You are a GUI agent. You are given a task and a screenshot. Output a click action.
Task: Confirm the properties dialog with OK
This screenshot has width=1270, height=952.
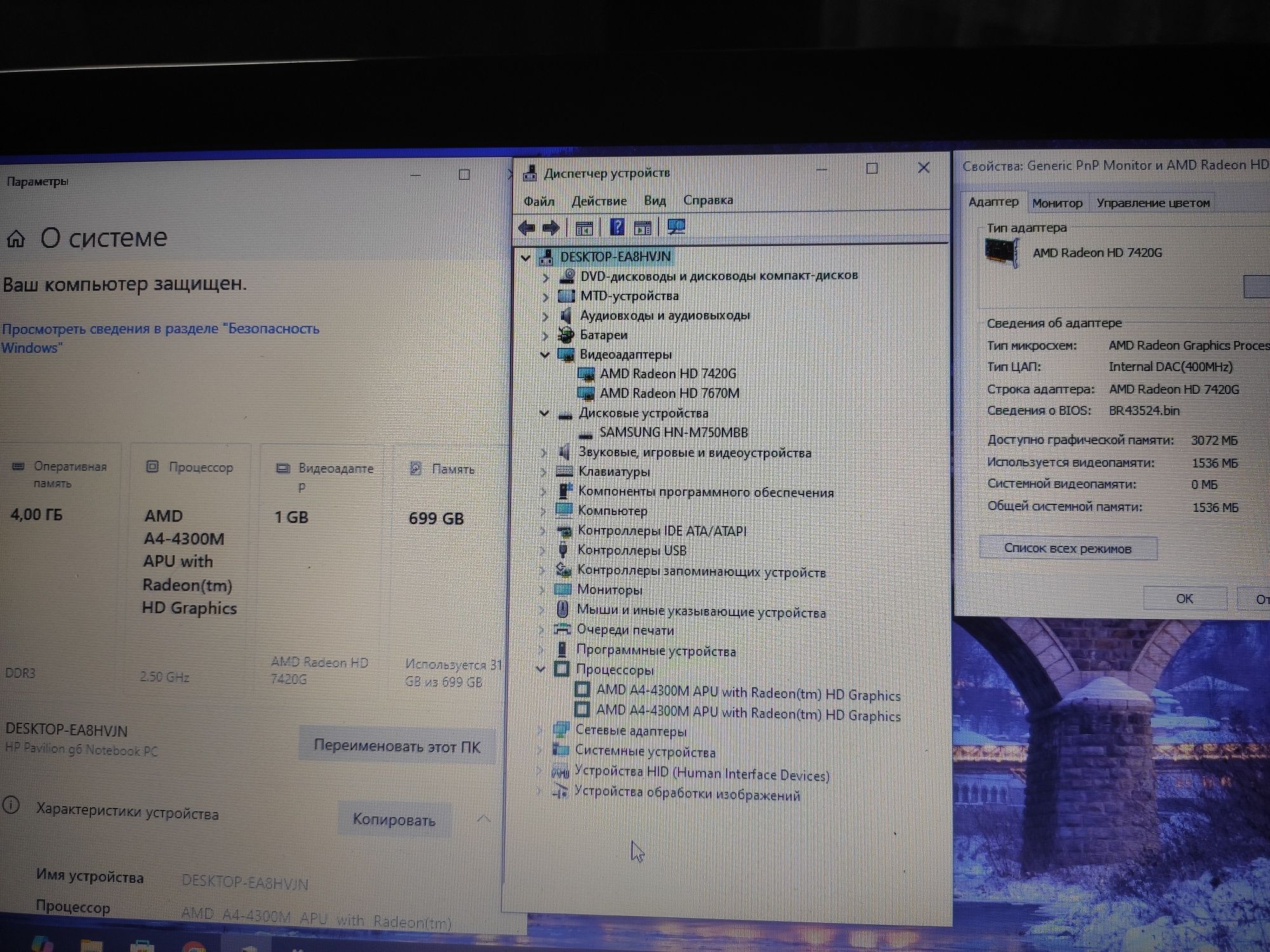1184,598
